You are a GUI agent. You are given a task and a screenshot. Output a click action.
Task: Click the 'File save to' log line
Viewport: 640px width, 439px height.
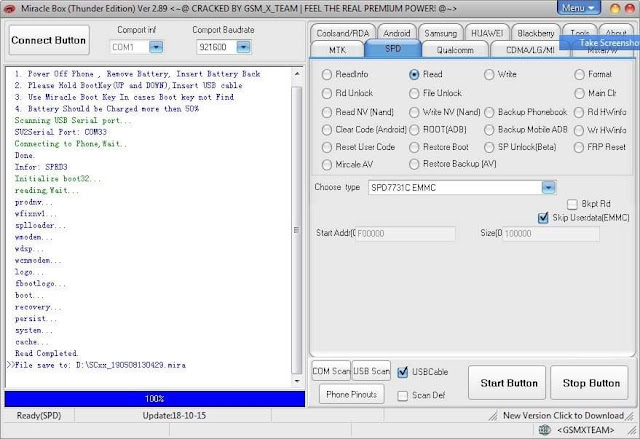coord(100,365)
